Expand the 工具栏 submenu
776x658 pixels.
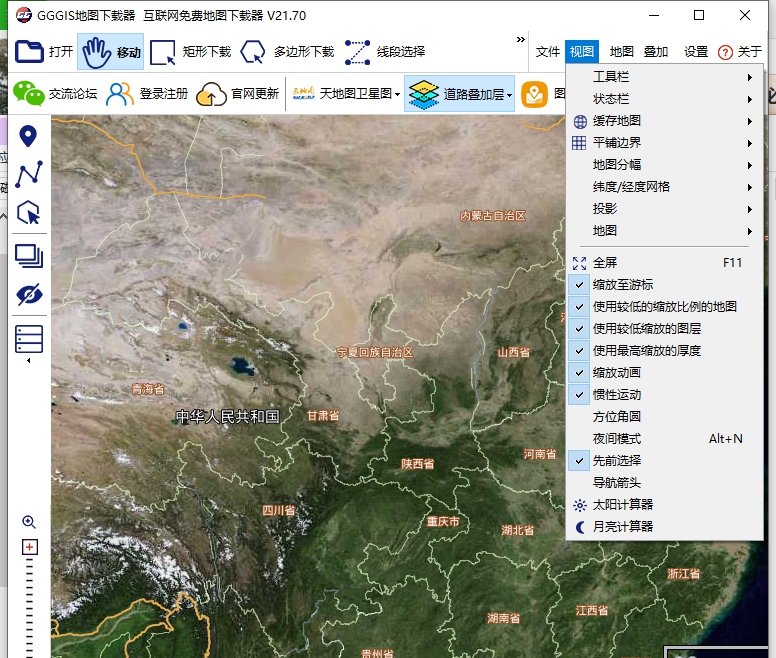point(665,77)
